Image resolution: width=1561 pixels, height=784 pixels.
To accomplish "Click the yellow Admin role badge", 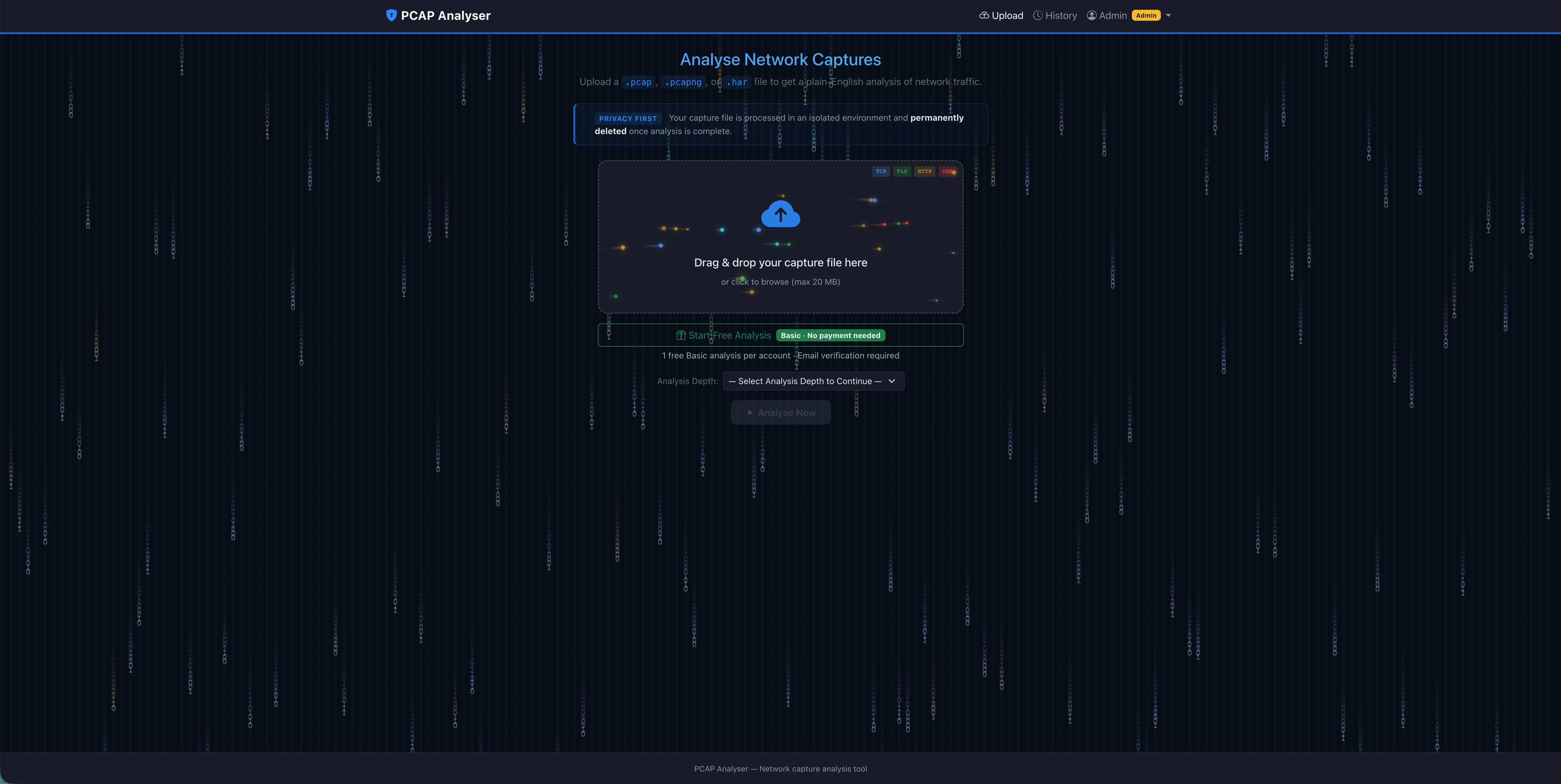I will [x=1145, y=15].
